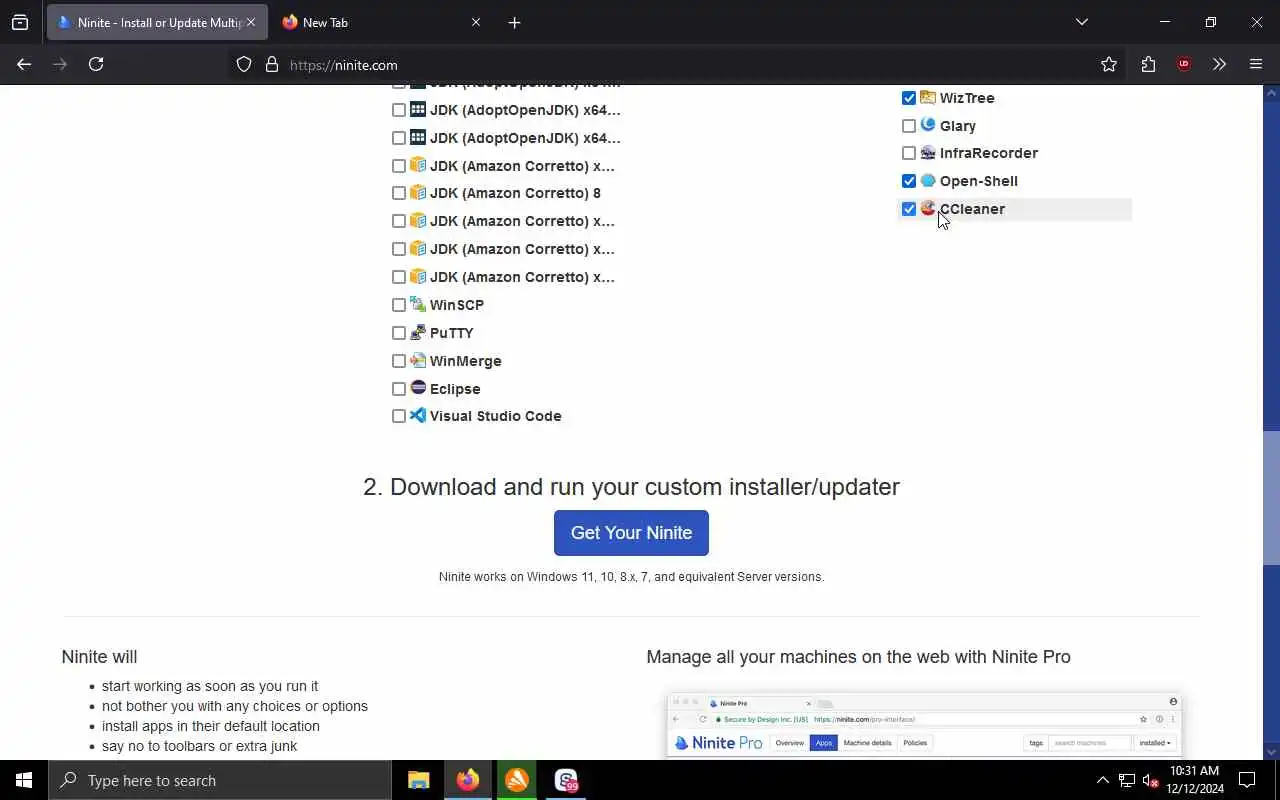Close the Ninite tab
1280x800 pixels.
(x=250, y=22)
